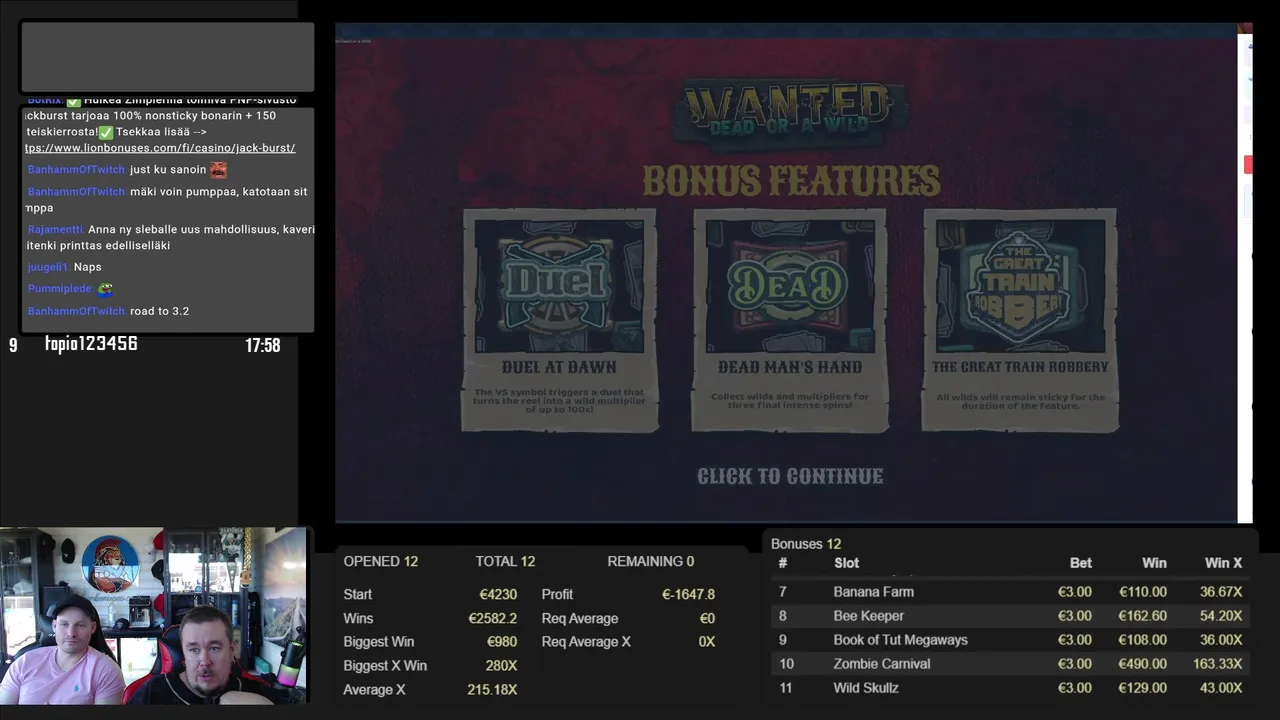The height and width of the screenshot is (720, 1280).
Task: Click the Biggest Win value €980
Action: pyautogui.click(x=501, y=642)
